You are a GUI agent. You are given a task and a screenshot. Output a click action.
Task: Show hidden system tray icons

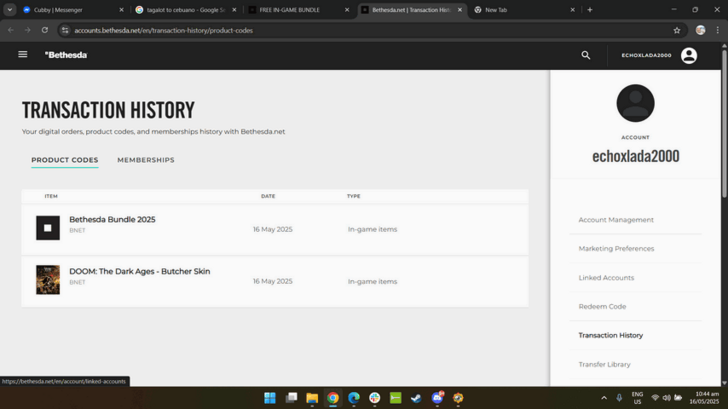(x=604, y=398)
